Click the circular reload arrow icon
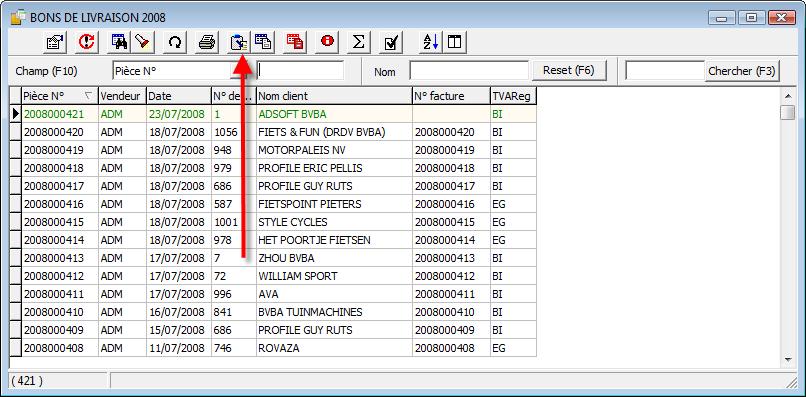Screen dimensions: 806x397 click(175, 42)
